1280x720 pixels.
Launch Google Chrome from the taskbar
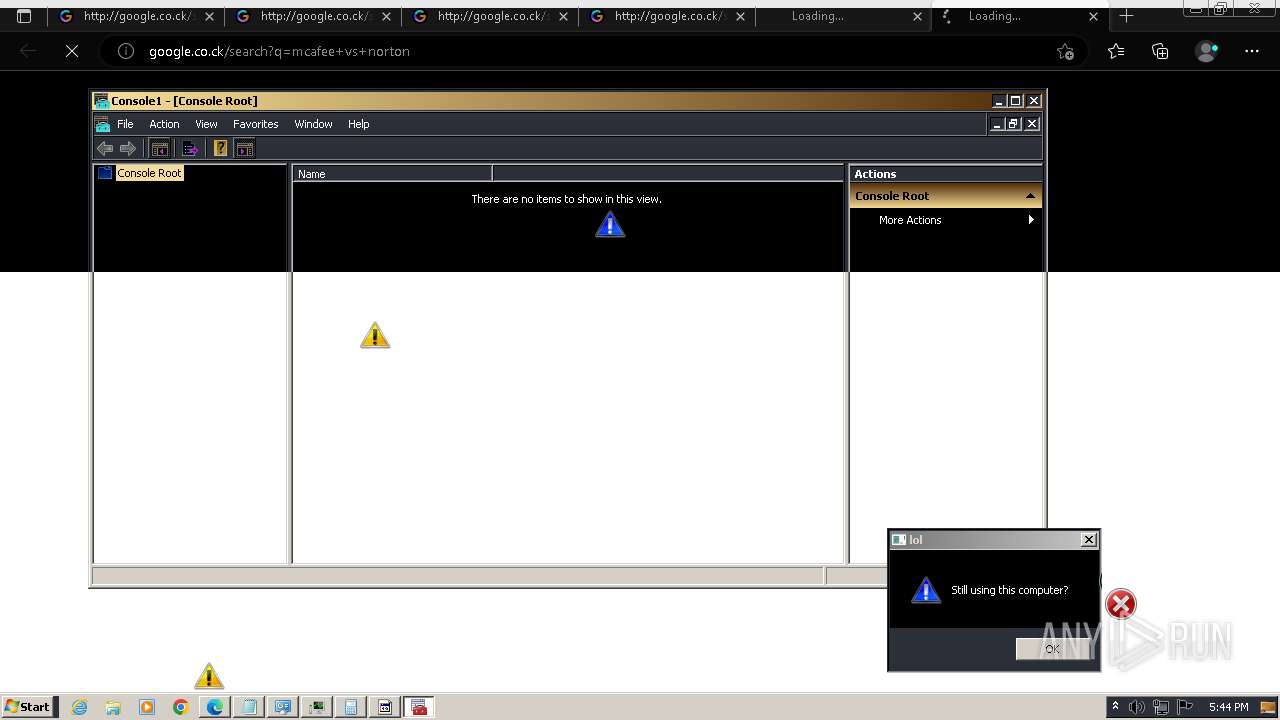(180, 707)
